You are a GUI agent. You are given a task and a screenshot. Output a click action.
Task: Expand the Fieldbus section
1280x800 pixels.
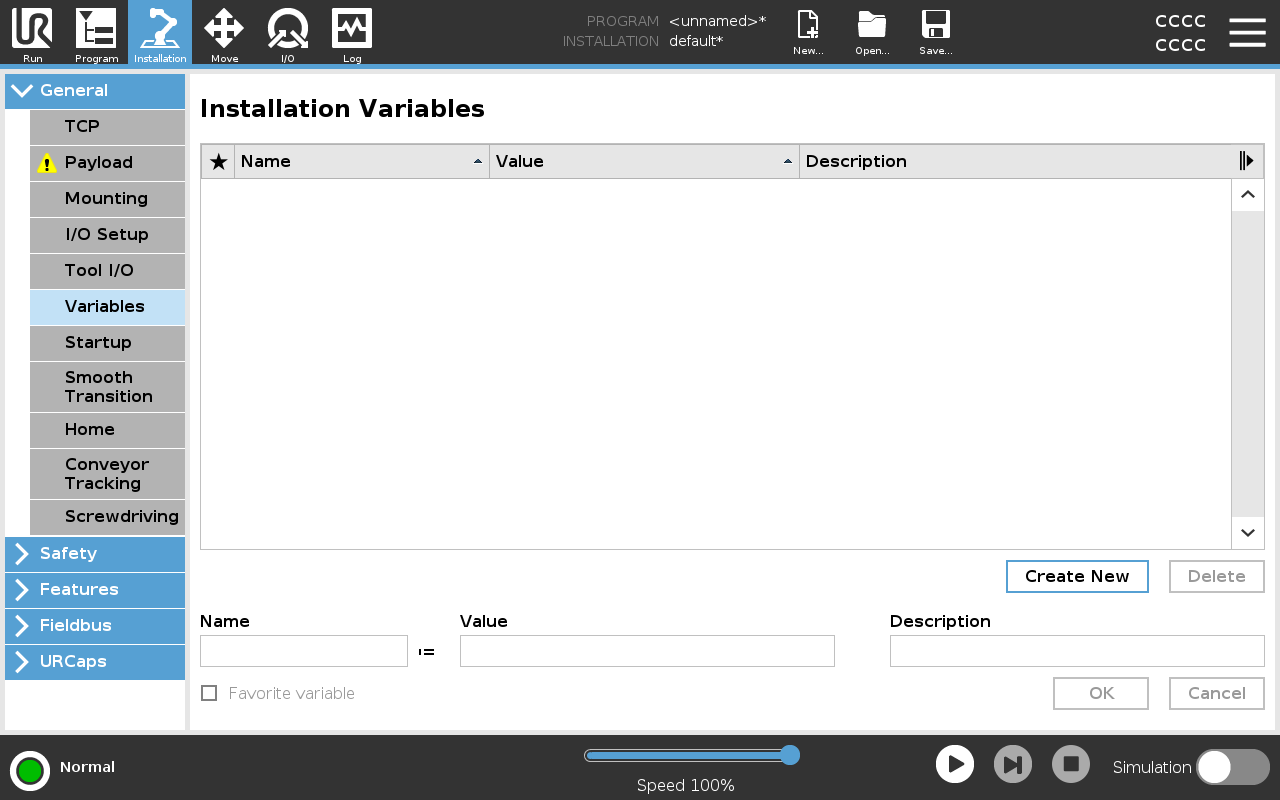(94, 626)
